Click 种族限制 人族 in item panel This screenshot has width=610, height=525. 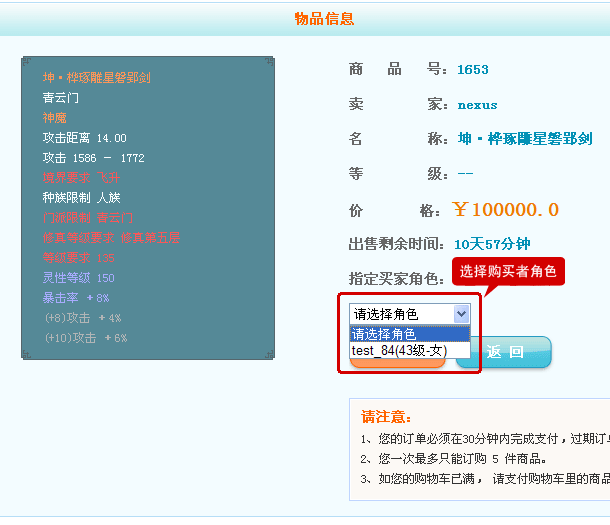(81, 197)
